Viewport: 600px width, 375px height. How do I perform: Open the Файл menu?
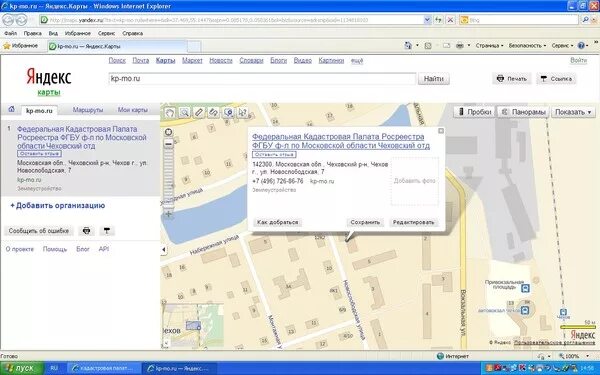(x=10, y=33)
